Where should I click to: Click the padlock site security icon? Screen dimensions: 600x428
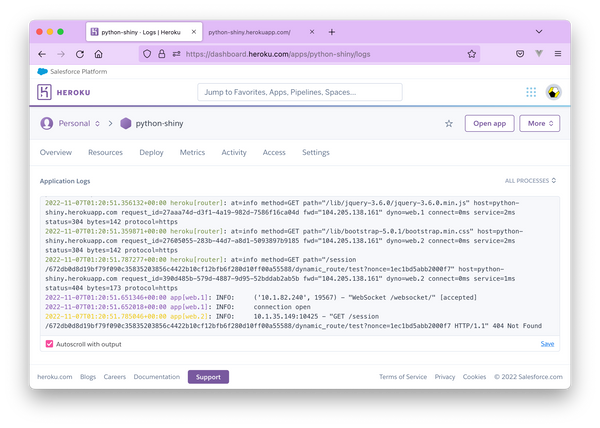point(161,54)
